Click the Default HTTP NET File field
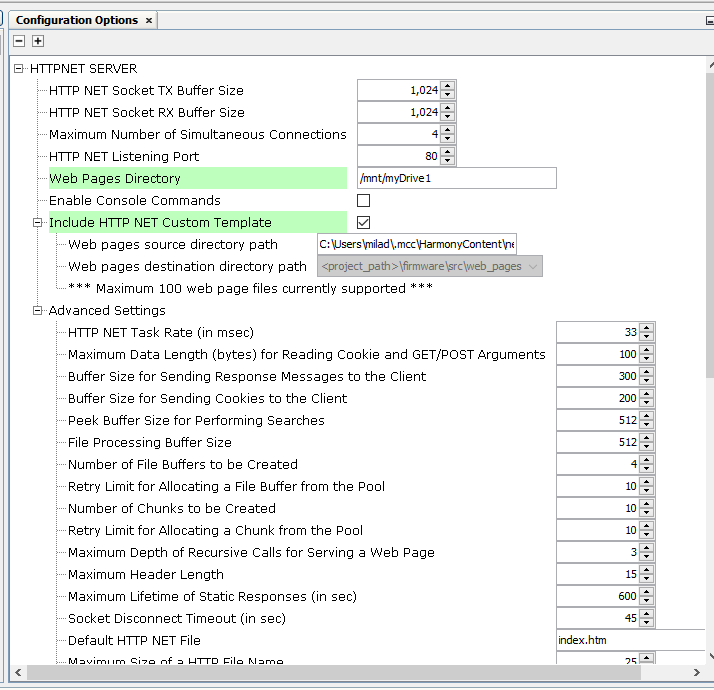Screen dimensions: 714x690 [x=630, y=641]
